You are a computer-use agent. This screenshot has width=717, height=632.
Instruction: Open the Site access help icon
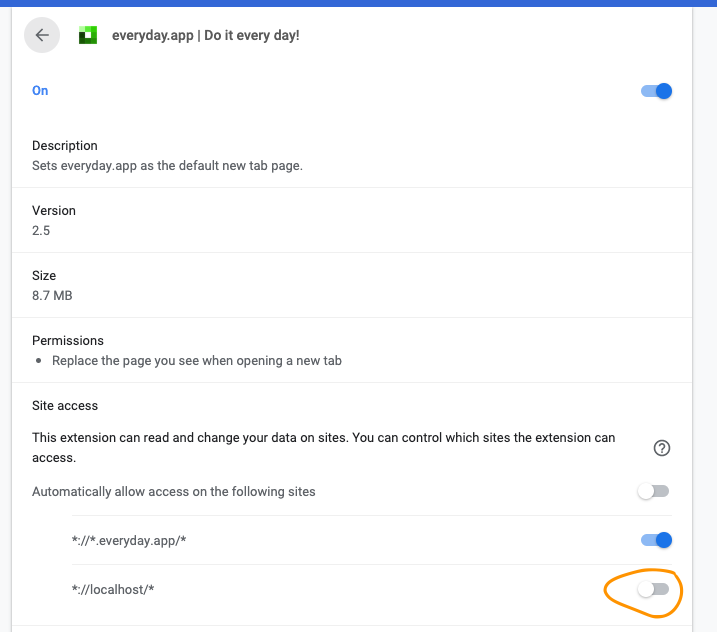pyautogui.click(x=662, y=448)
